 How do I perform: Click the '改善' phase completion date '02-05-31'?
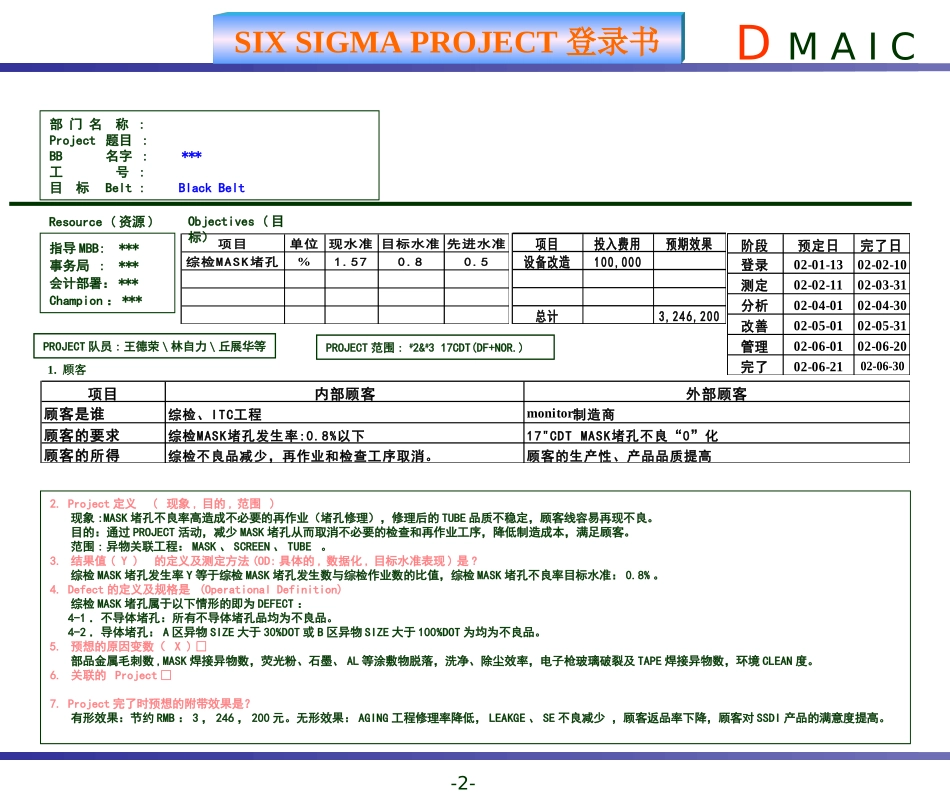point(882,325)
